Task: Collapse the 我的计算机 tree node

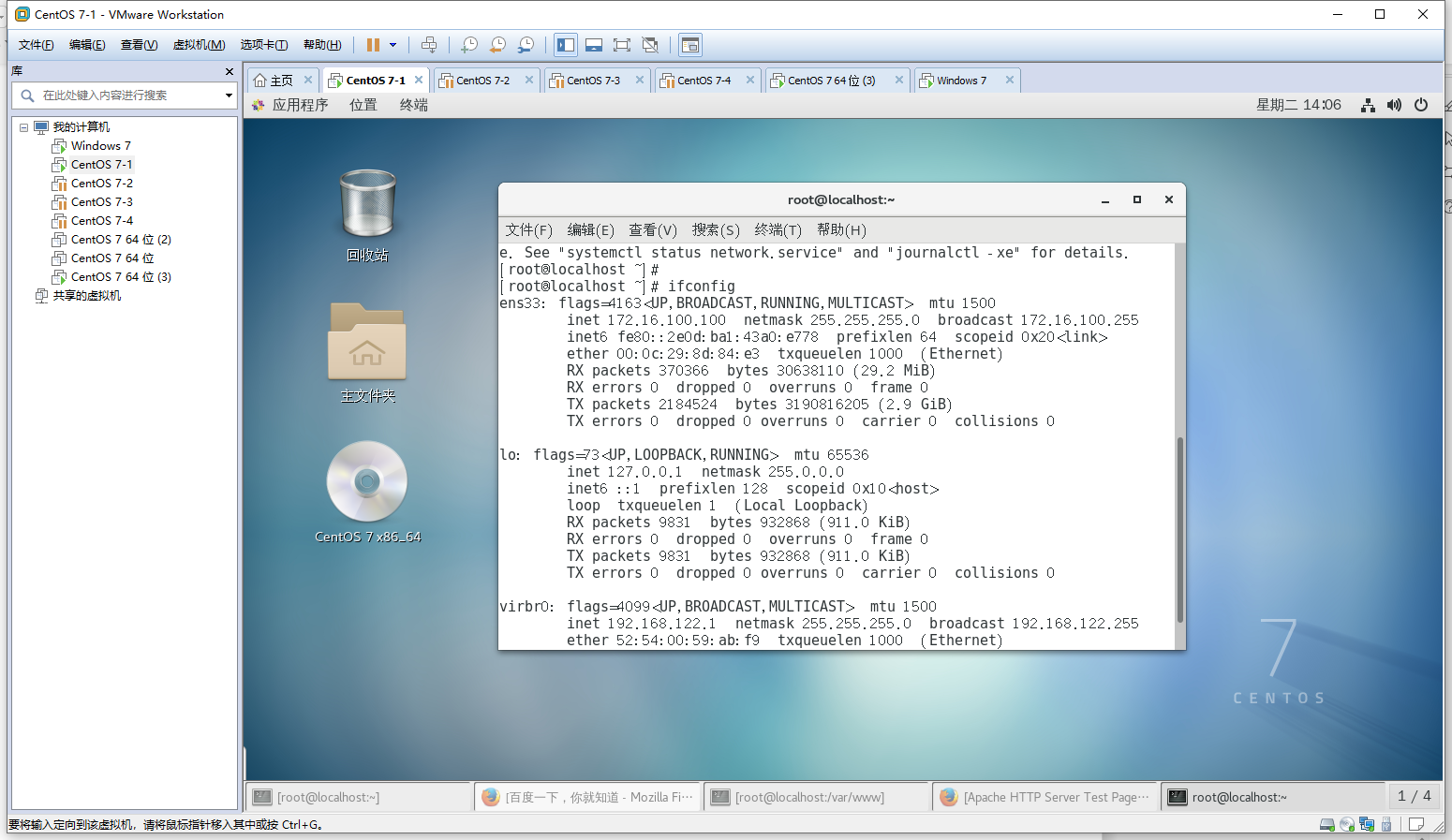Action: pos(24,127)
